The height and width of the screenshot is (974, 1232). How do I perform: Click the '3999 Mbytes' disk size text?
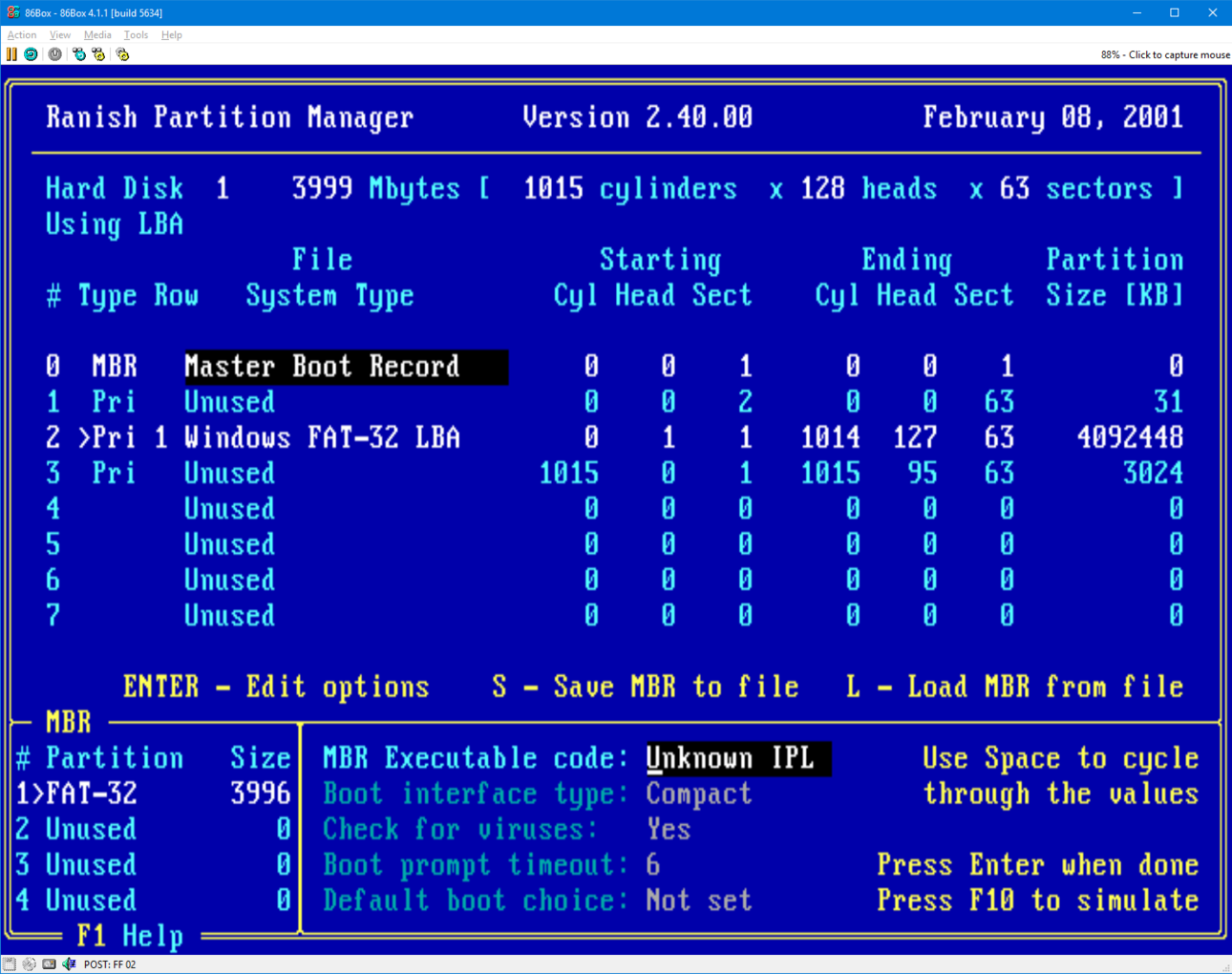coord(376,189)
